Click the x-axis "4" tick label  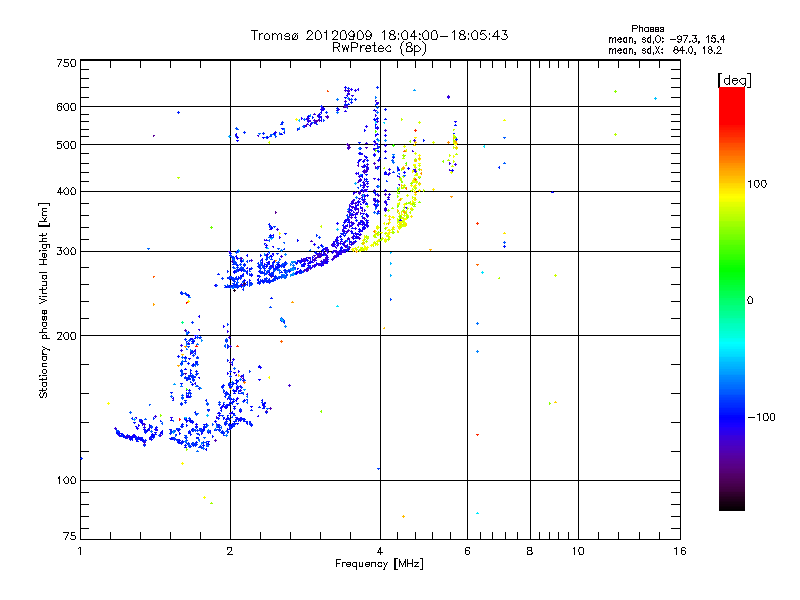380,551
